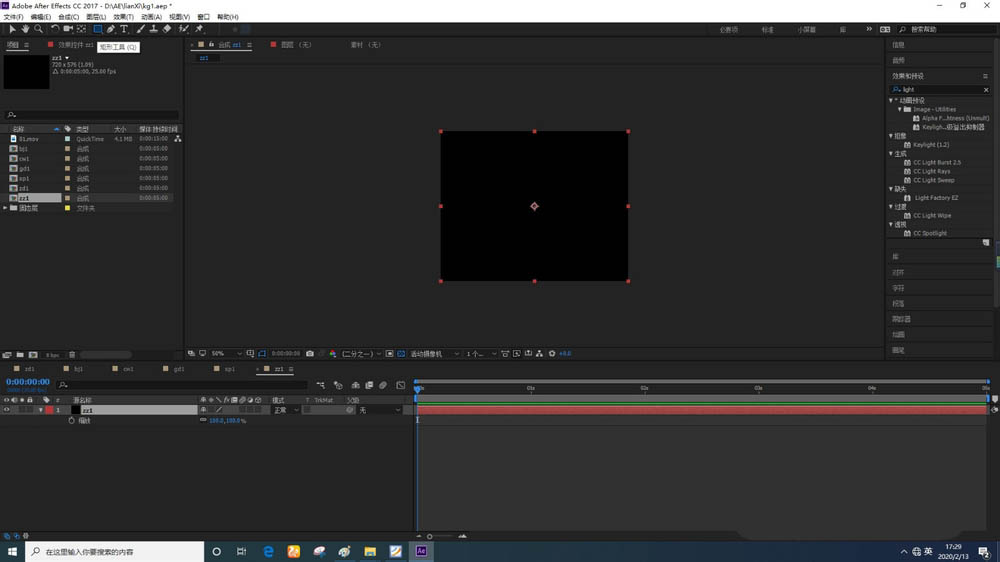Toggle the scale constrain proportions link
Viewport: 1000px width, 562px height.
point(203,420)
